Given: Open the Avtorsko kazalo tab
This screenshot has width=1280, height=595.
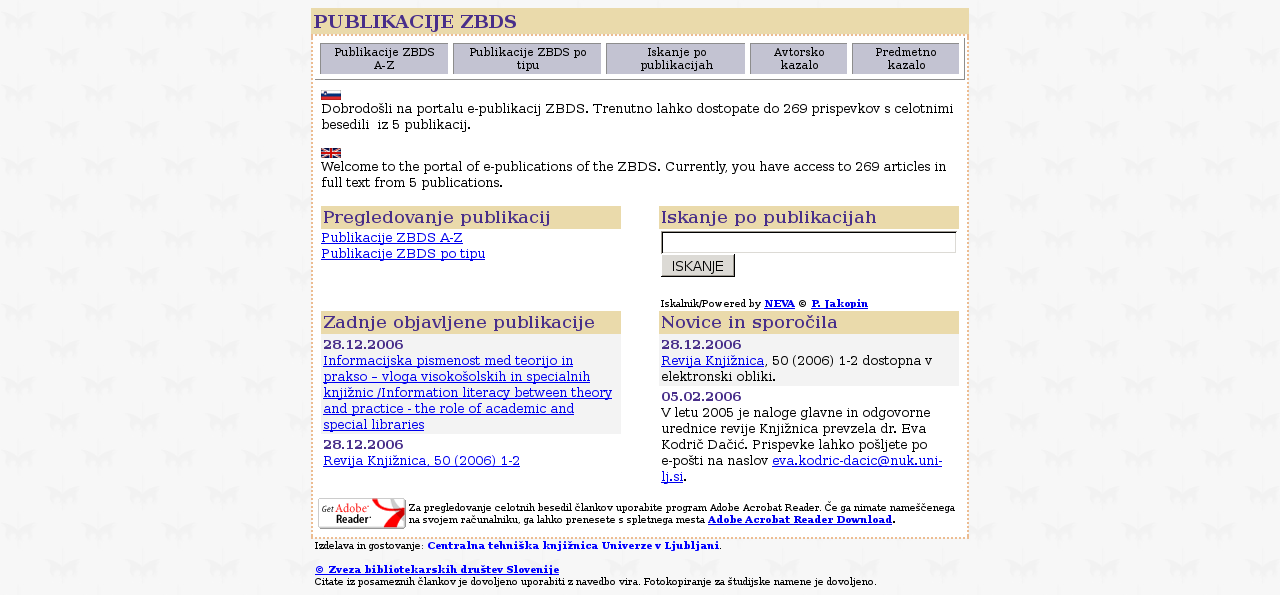Looking at the screenshot, I should [798, 58].
